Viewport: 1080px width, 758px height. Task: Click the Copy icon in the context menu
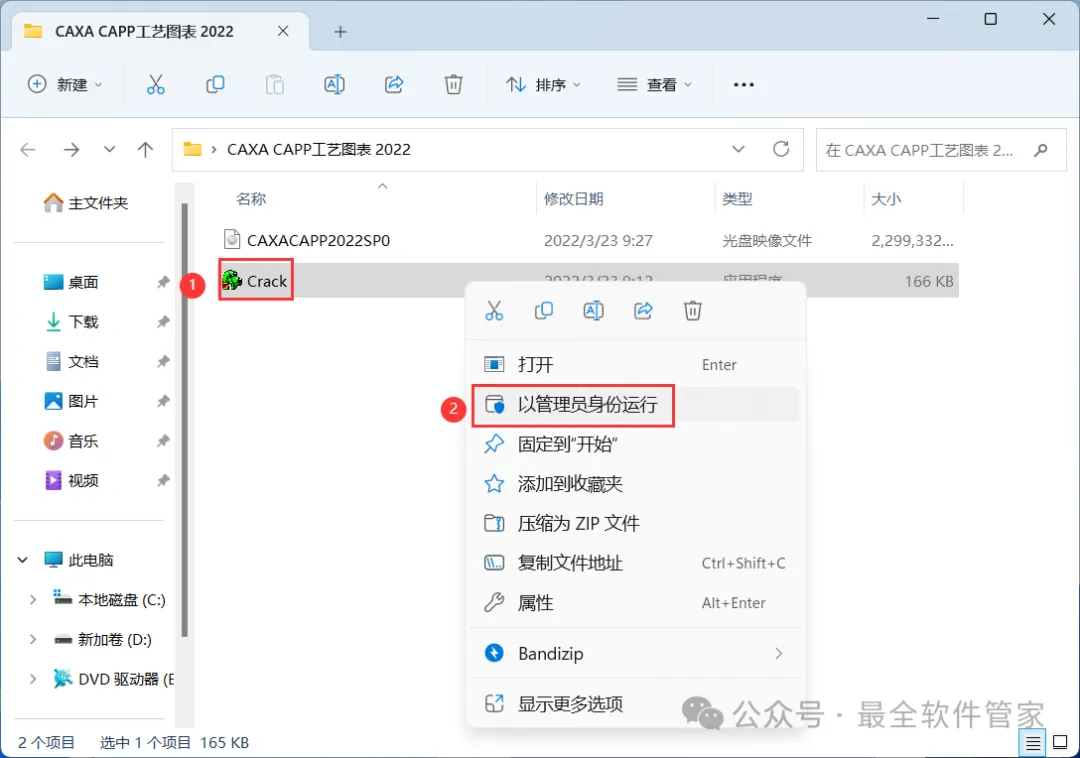coord(543,310)
